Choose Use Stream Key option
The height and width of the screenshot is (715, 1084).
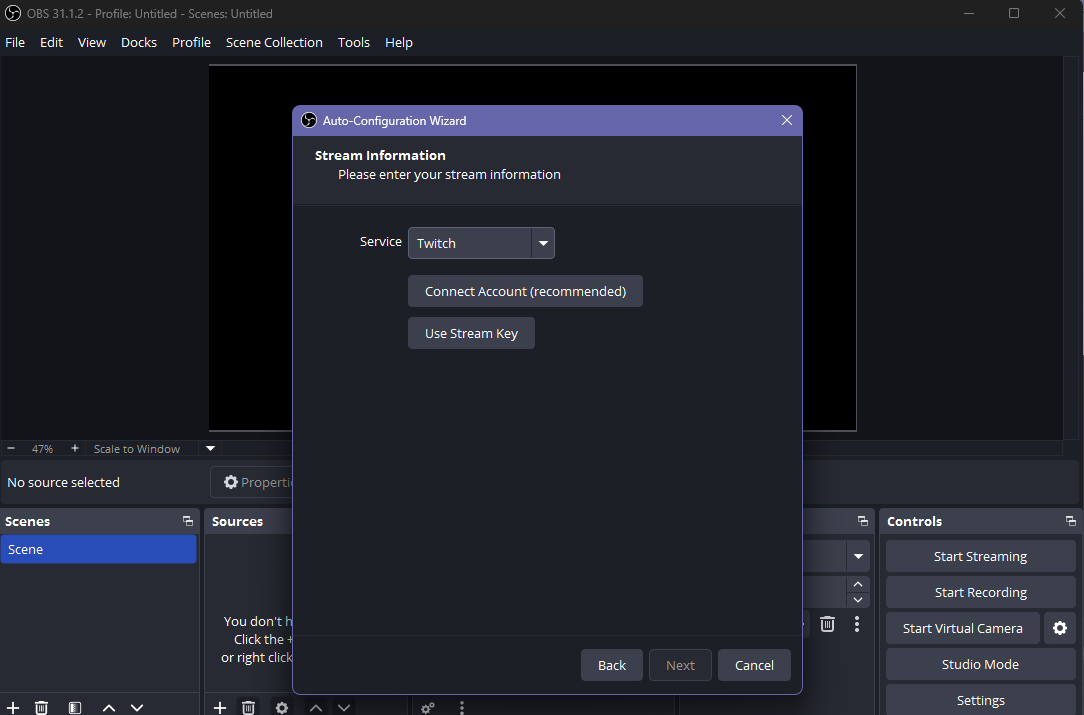click(471, 333)
